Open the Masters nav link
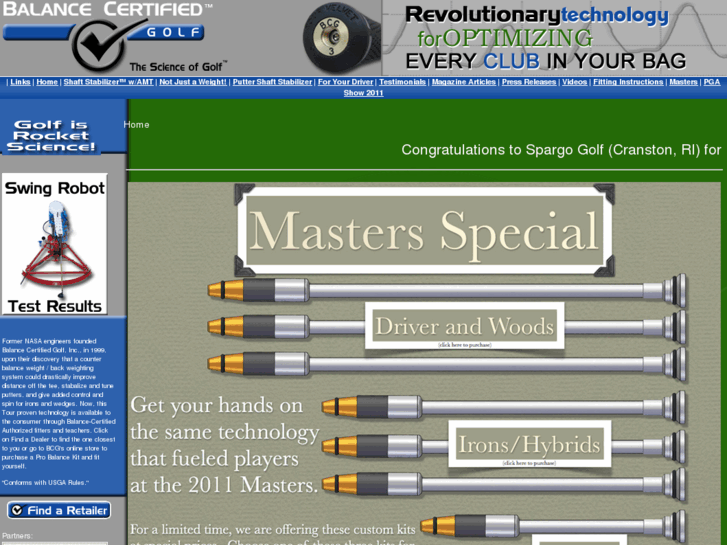The image size is (727, 545). coord(683,82)
